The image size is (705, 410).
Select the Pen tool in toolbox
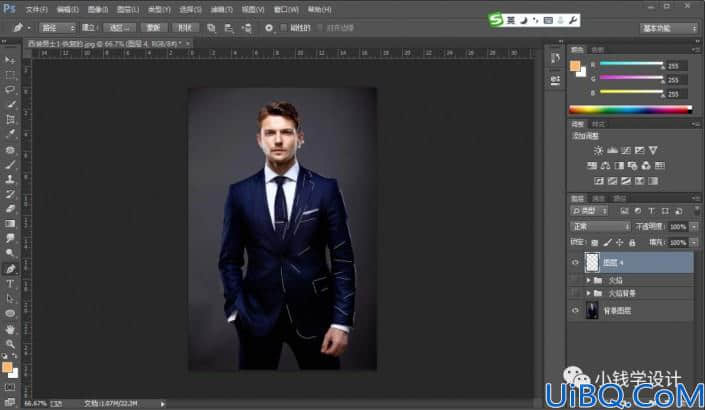point(10,269)
